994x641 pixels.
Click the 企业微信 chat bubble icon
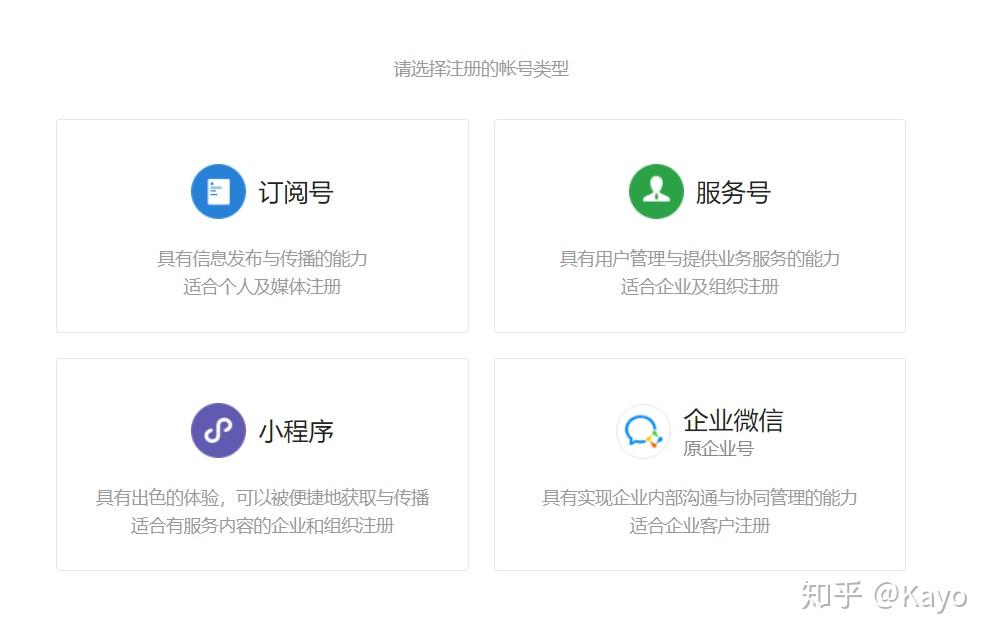pos(643,432)
